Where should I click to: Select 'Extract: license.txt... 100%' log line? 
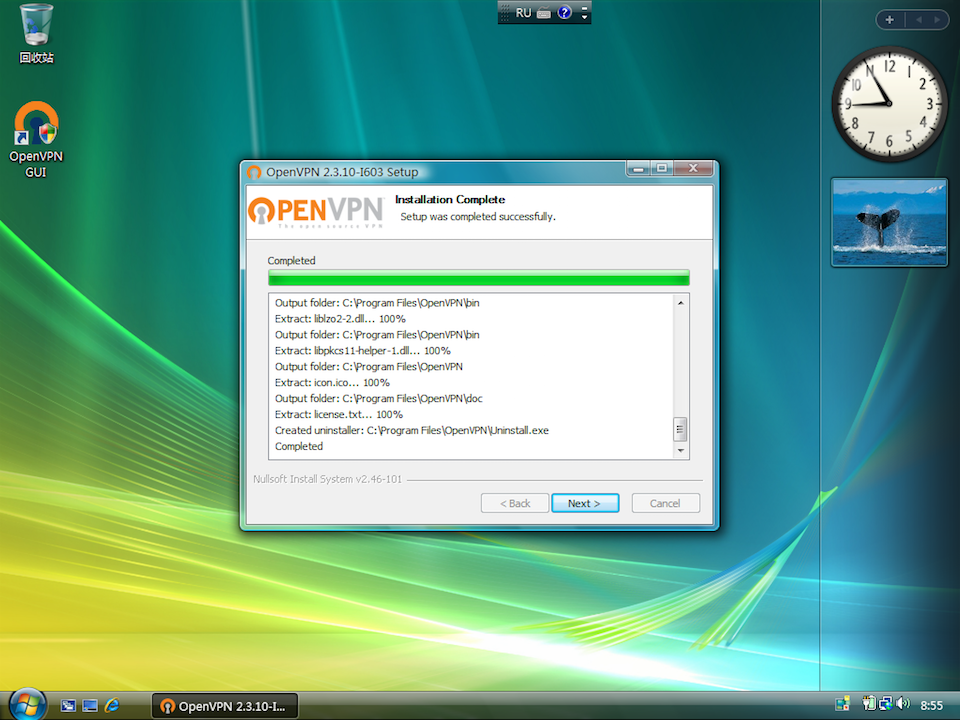[x=339, y=414]
